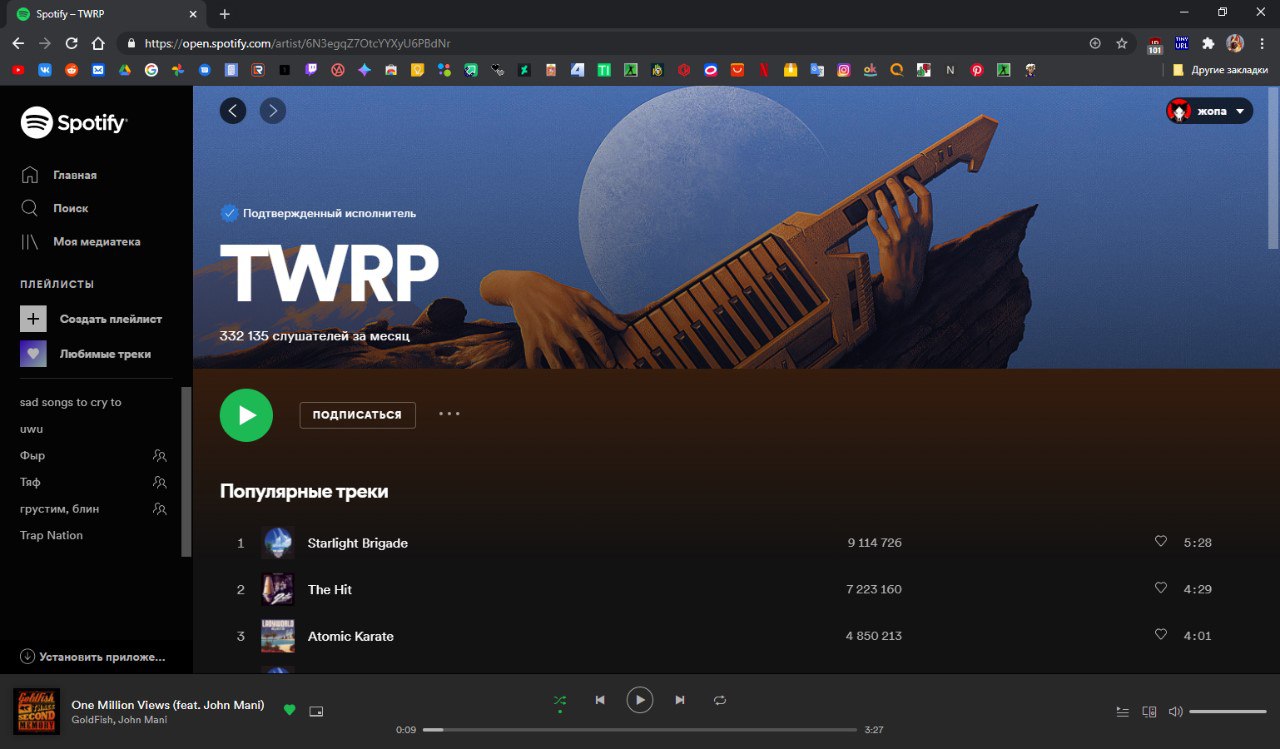Toggle shuffle playback
1280x749 pixels.
[x=560, y=700]
